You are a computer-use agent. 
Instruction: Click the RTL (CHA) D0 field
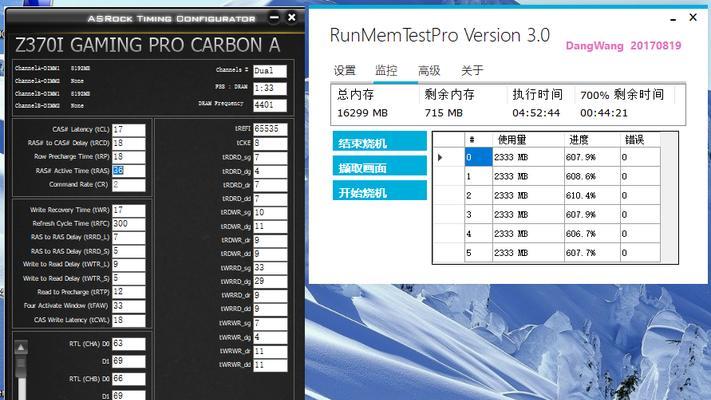coord(129,343)
